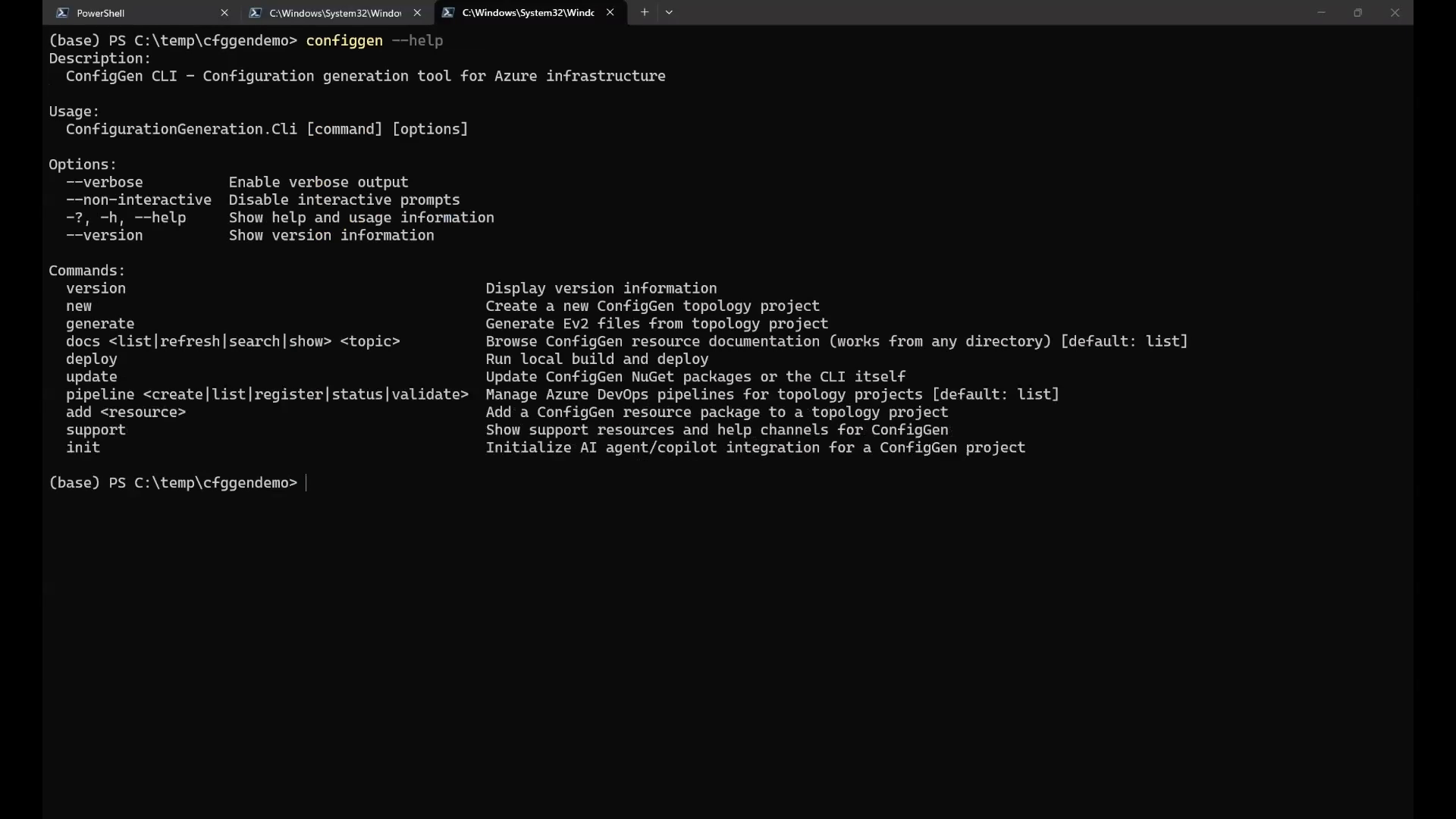The height and width of the screenshot is (819, 1456).
Task: Place cursor at the empty command prompt line
Action: (307, 483)
